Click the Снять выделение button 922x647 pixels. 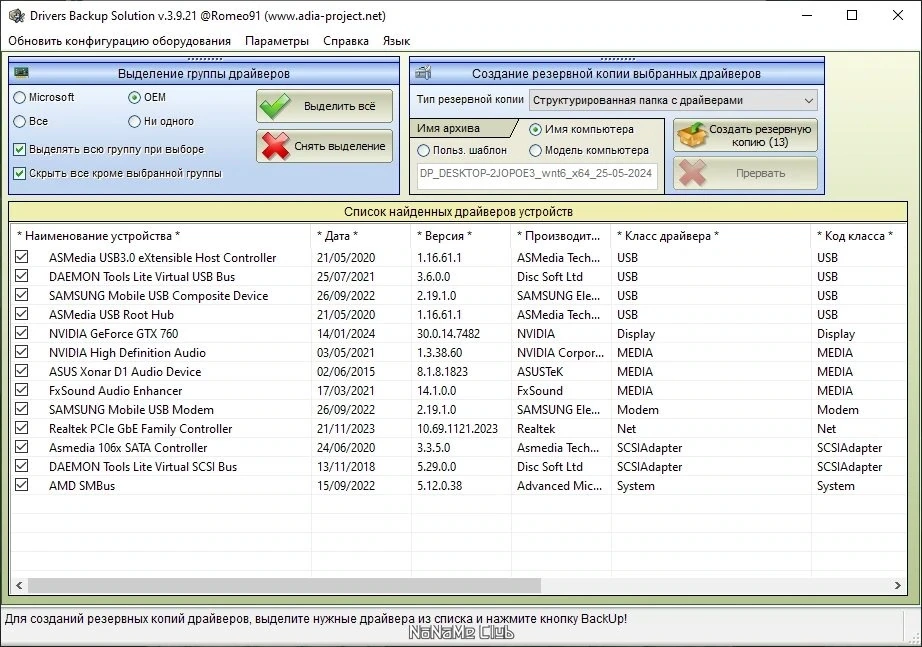pos(324,146)
